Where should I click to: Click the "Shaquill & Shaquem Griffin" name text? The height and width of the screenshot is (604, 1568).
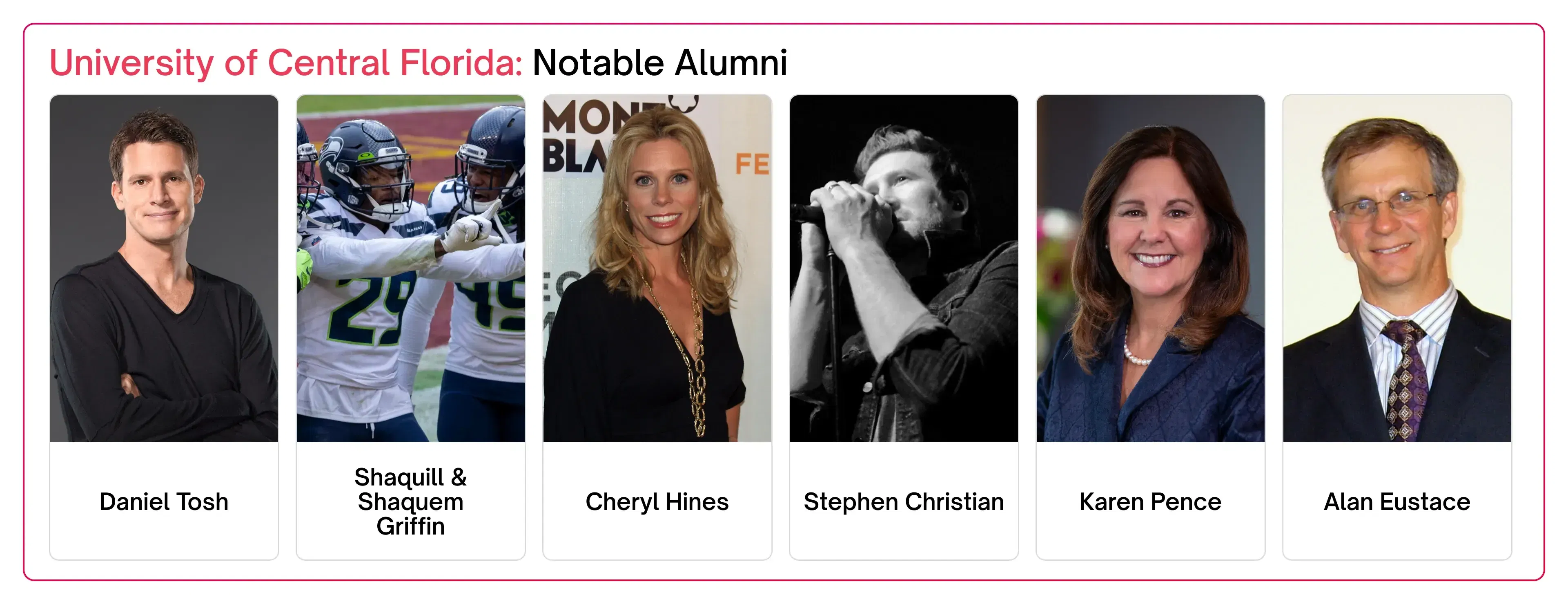(x=410, y=501)
